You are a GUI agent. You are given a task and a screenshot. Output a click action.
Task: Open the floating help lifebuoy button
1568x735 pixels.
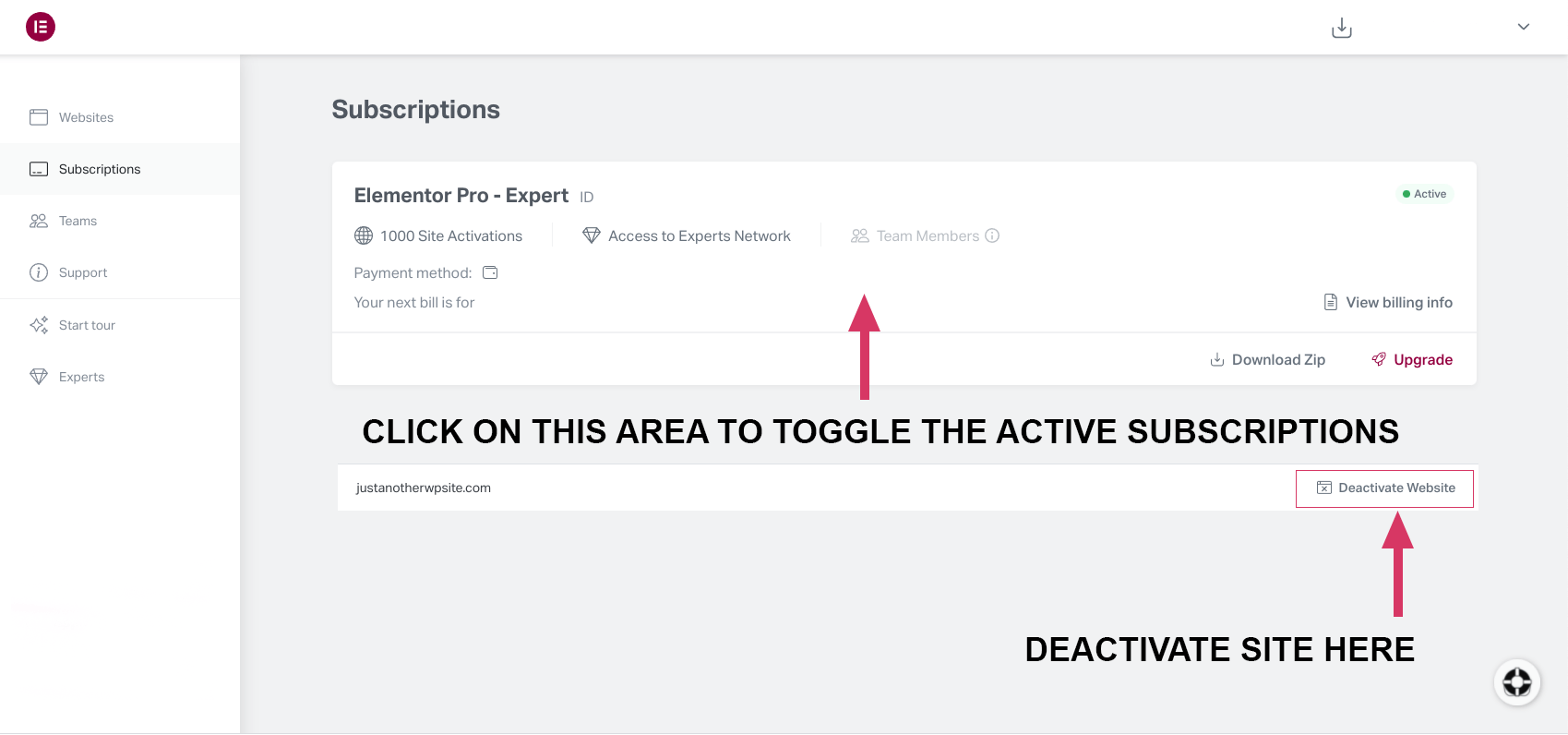click(1517, 682)
